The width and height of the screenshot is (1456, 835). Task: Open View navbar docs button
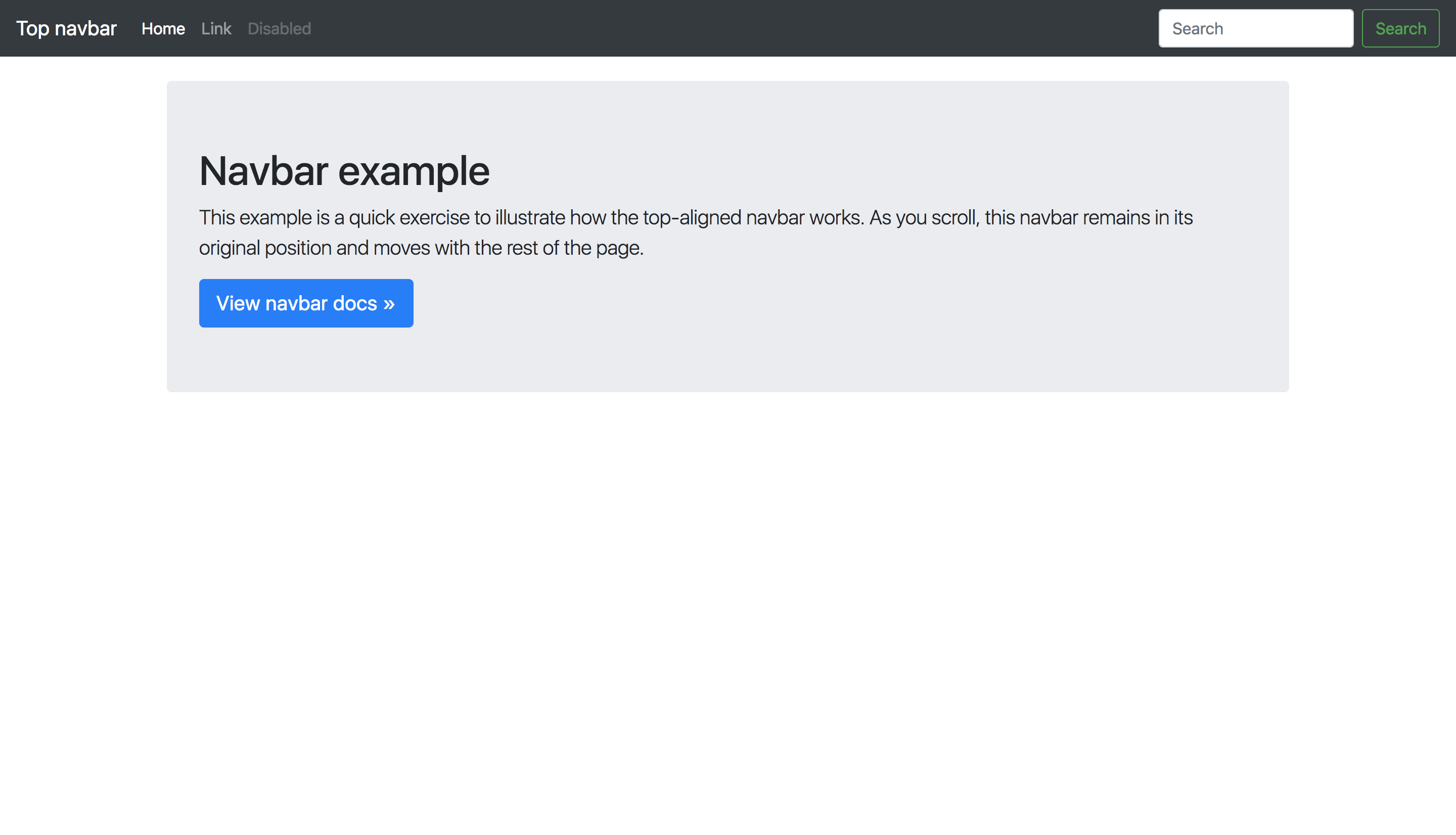(x=306, y=303)
